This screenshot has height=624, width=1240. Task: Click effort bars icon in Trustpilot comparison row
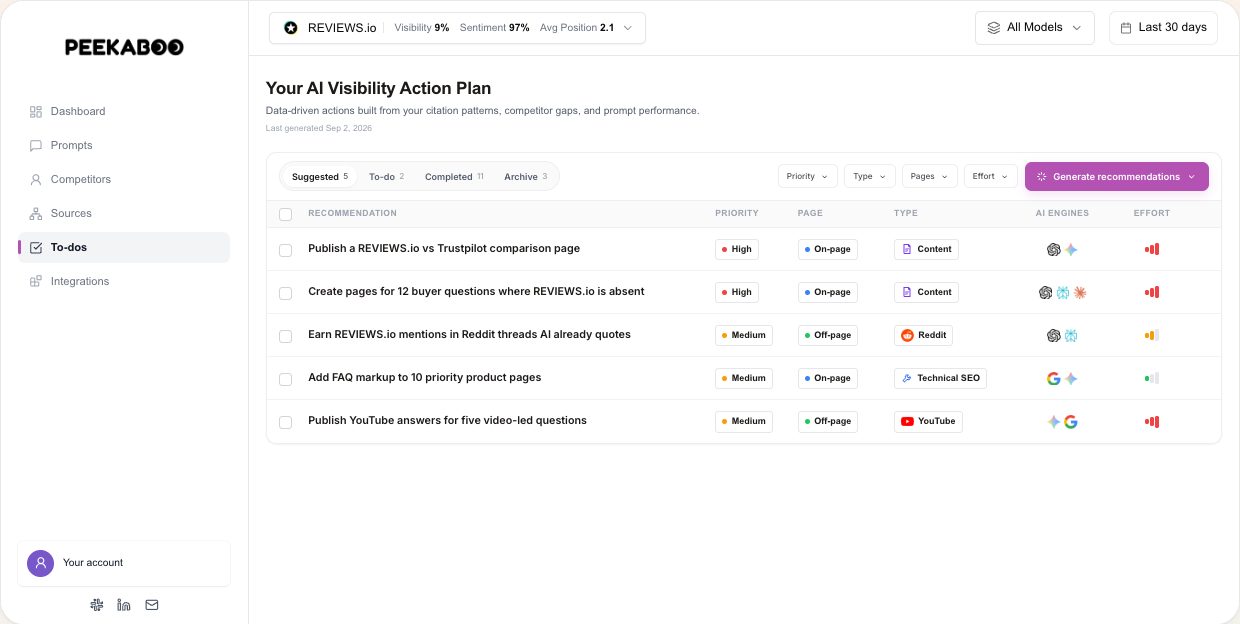coord(1152,249)
